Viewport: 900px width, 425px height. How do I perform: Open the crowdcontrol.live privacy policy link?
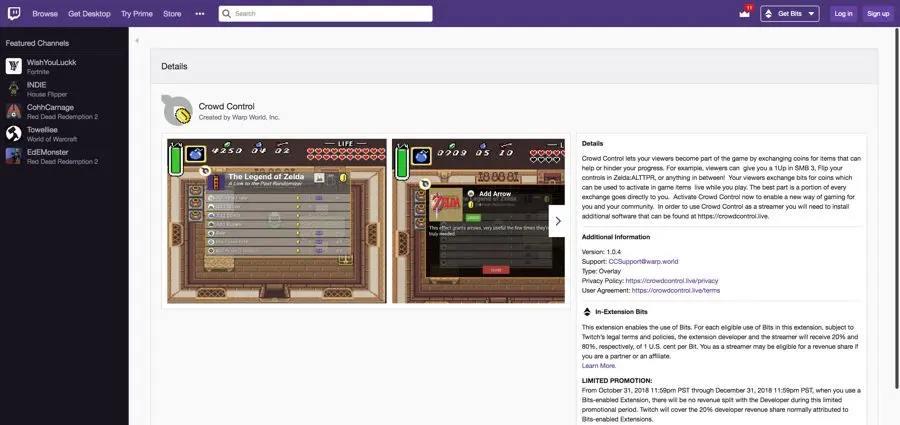675,281
